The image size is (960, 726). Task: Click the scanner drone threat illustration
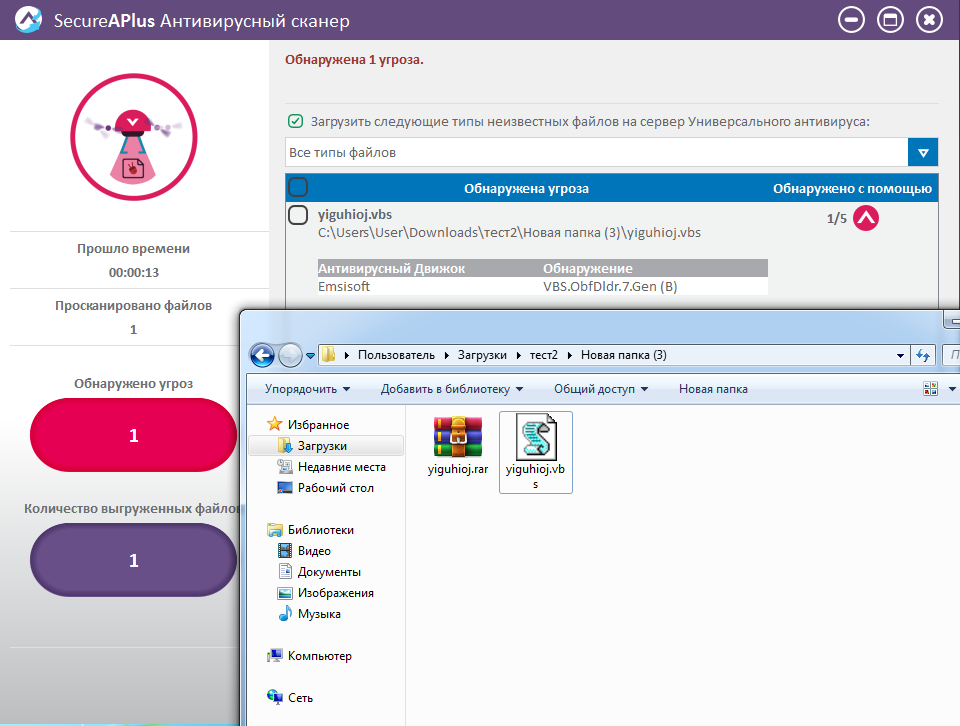tap(133, 137)
